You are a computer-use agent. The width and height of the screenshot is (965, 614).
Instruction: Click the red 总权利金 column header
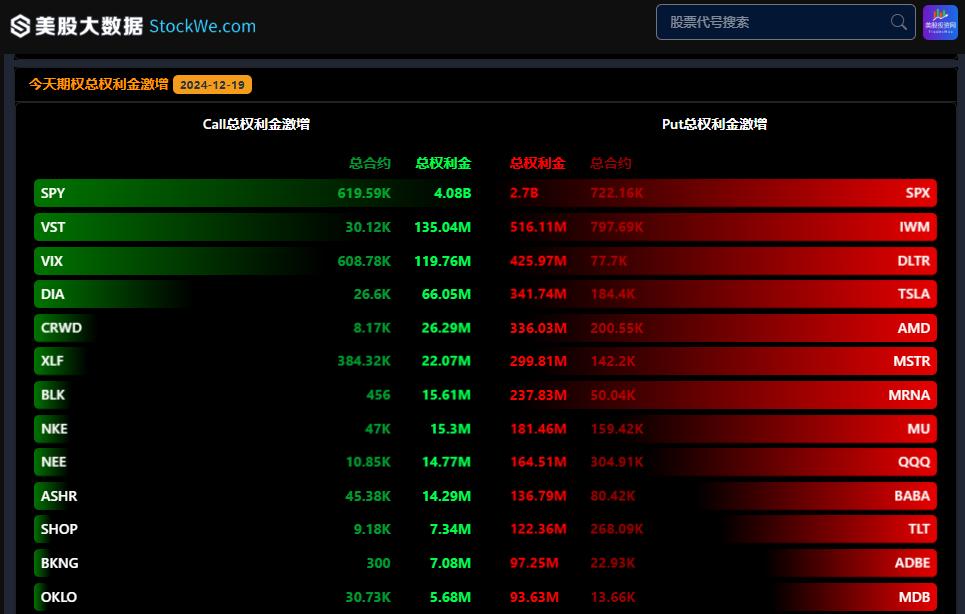(x=537, y=163)
